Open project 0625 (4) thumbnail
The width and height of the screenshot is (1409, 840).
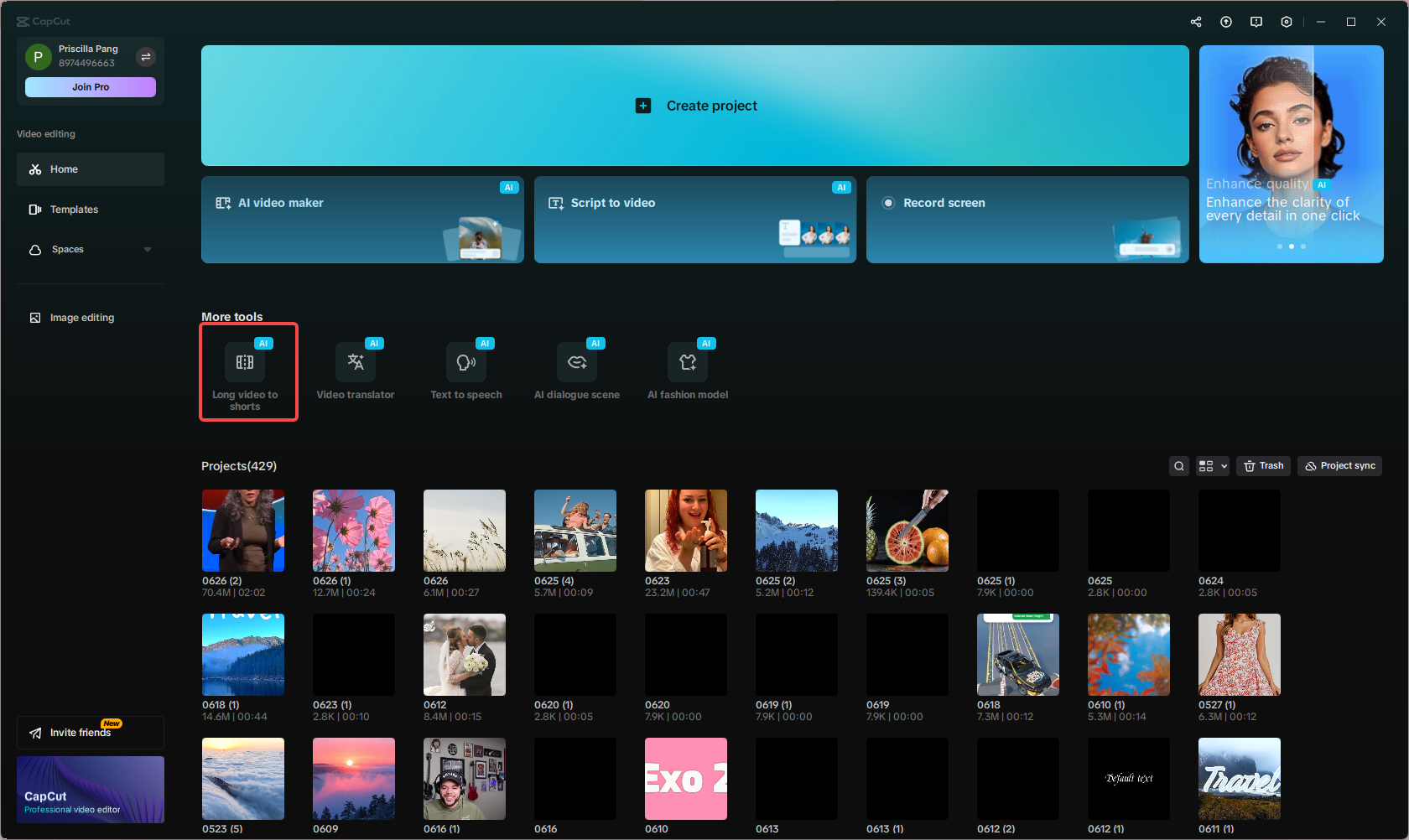coord(575,531)
